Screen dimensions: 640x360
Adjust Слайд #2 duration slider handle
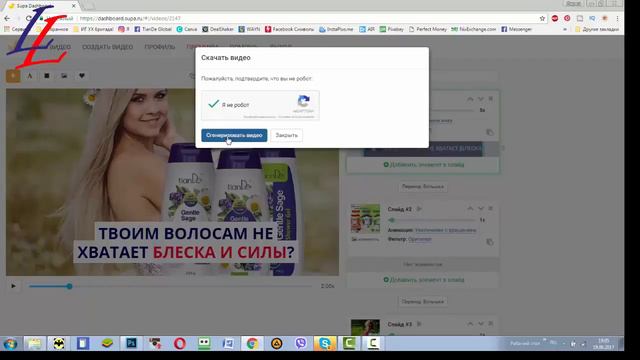click(x=392, y=220)
